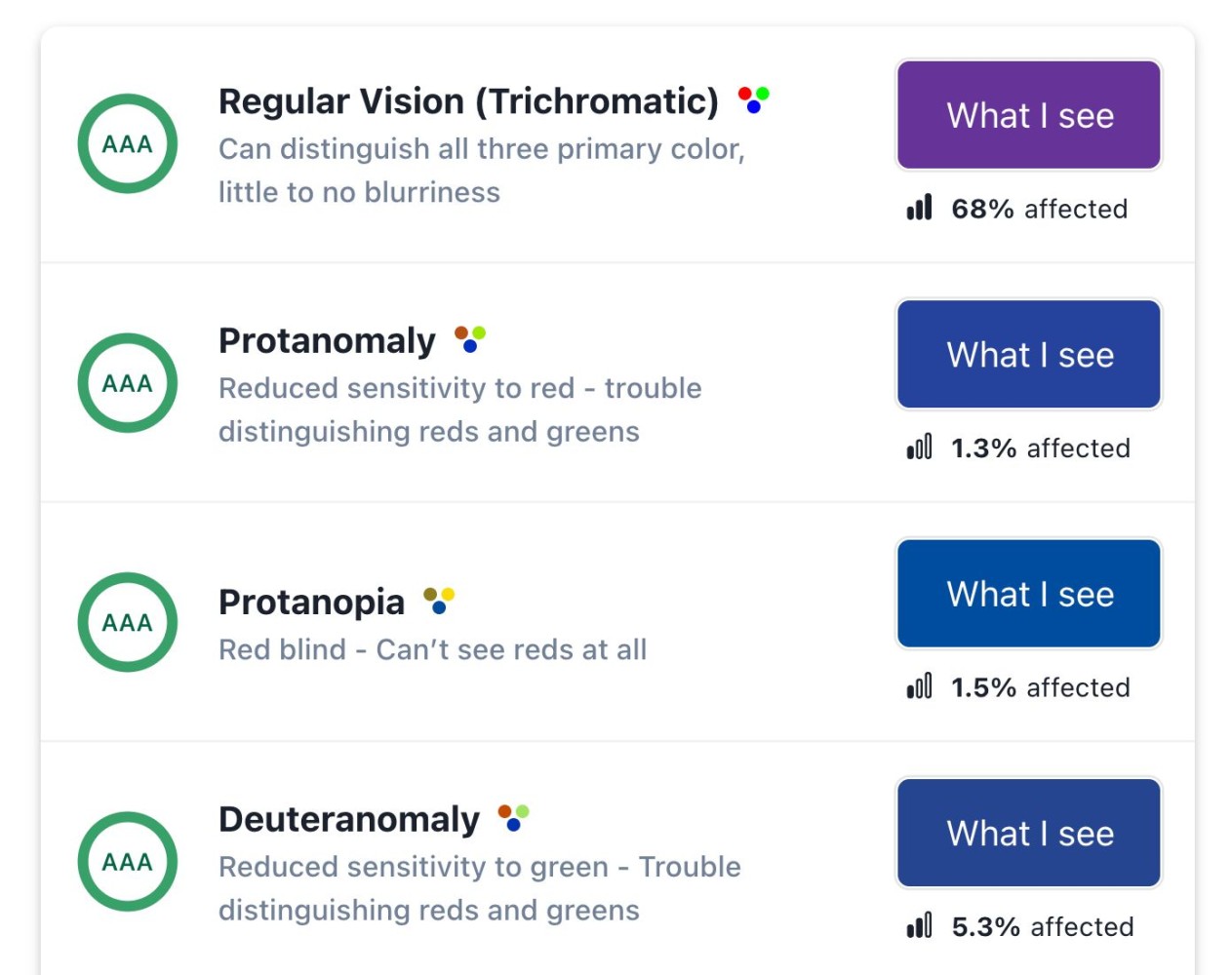Open What I see for Deuteranomaly
Screen dimensions: 1232x975
[x=1028, y=832]
